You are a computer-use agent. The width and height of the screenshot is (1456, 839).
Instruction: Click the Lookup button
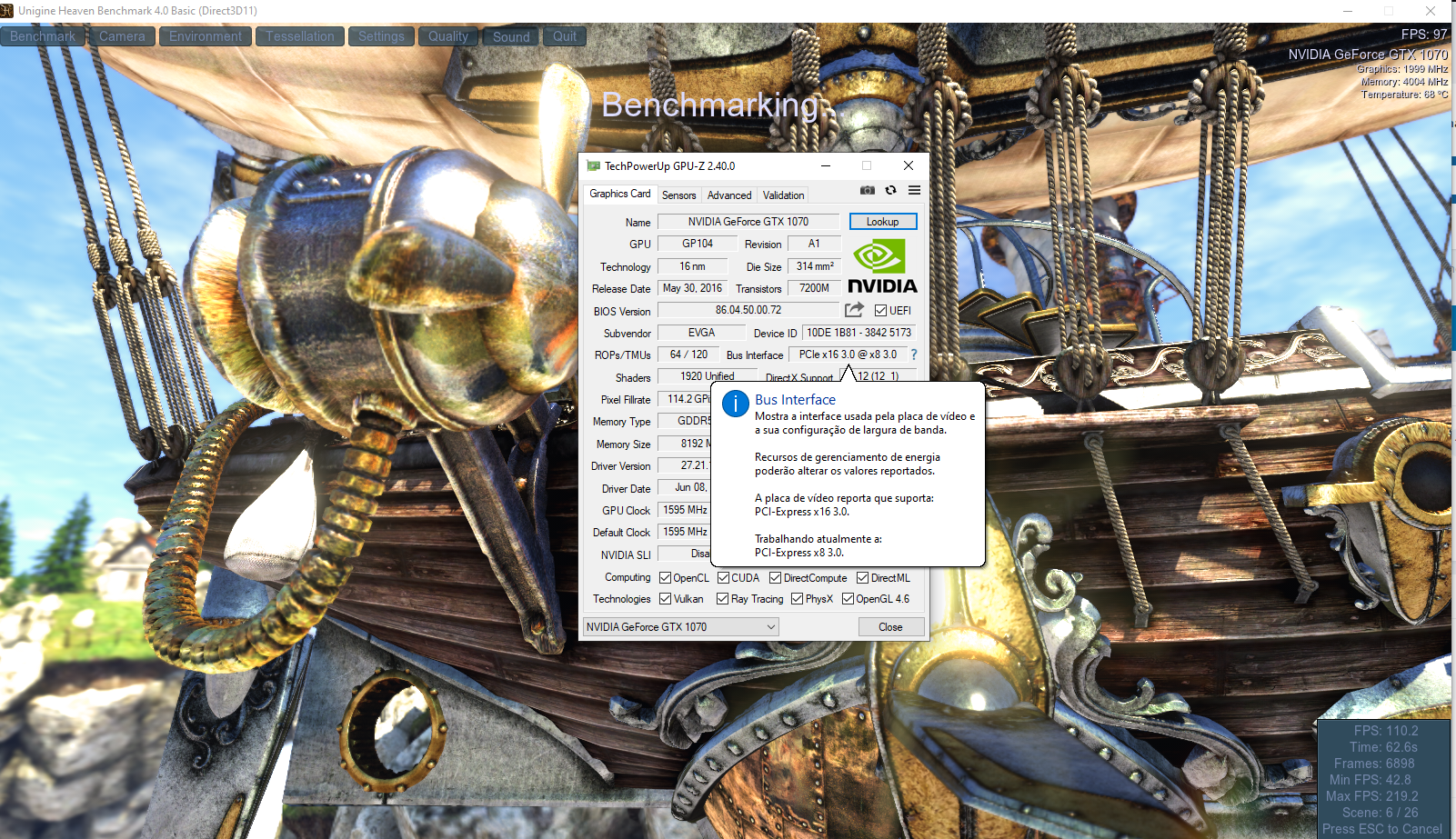point(883,222)
